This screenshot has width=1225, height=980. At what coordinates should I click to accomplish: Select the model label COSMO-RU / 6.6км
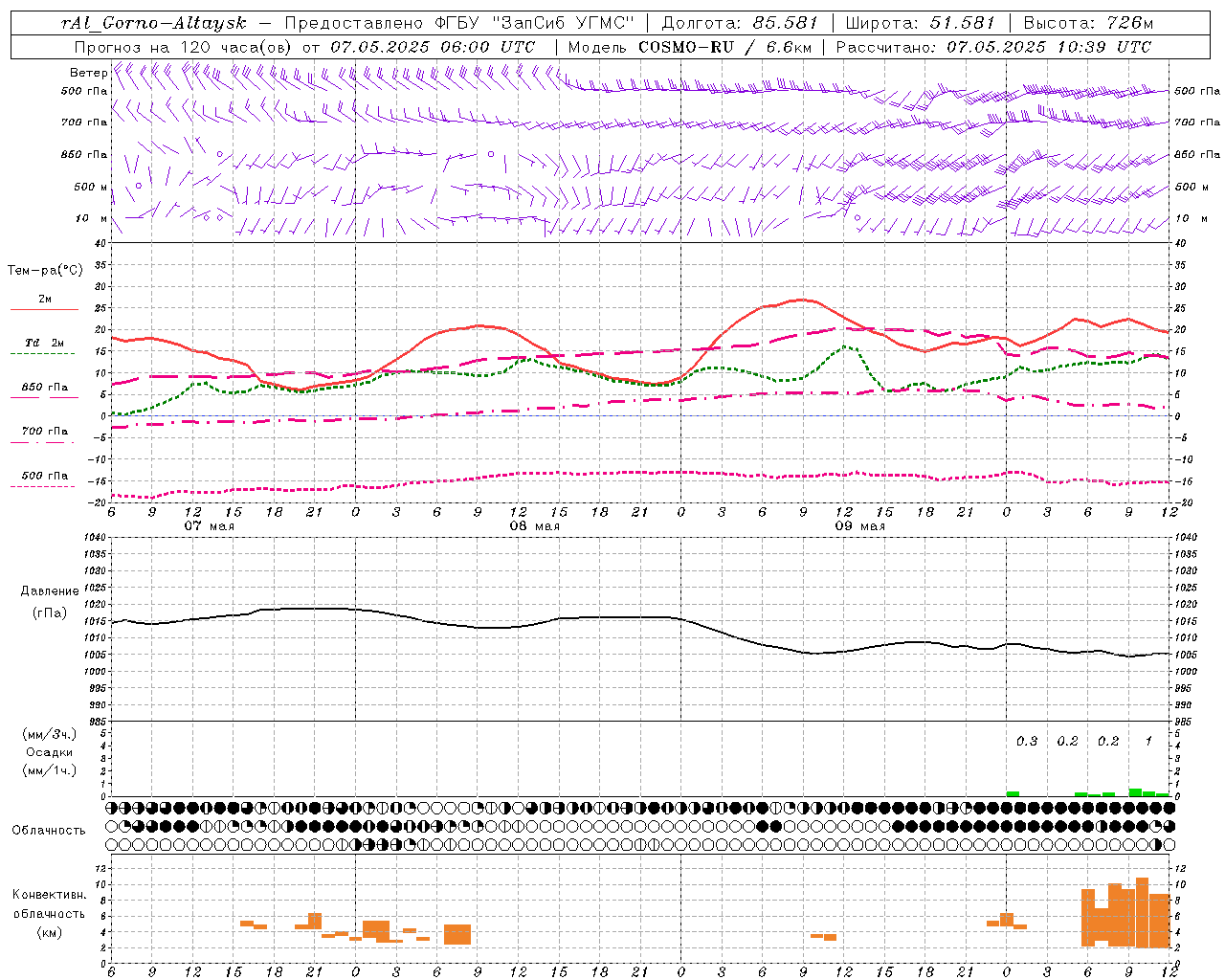click(x=725, y=47)
